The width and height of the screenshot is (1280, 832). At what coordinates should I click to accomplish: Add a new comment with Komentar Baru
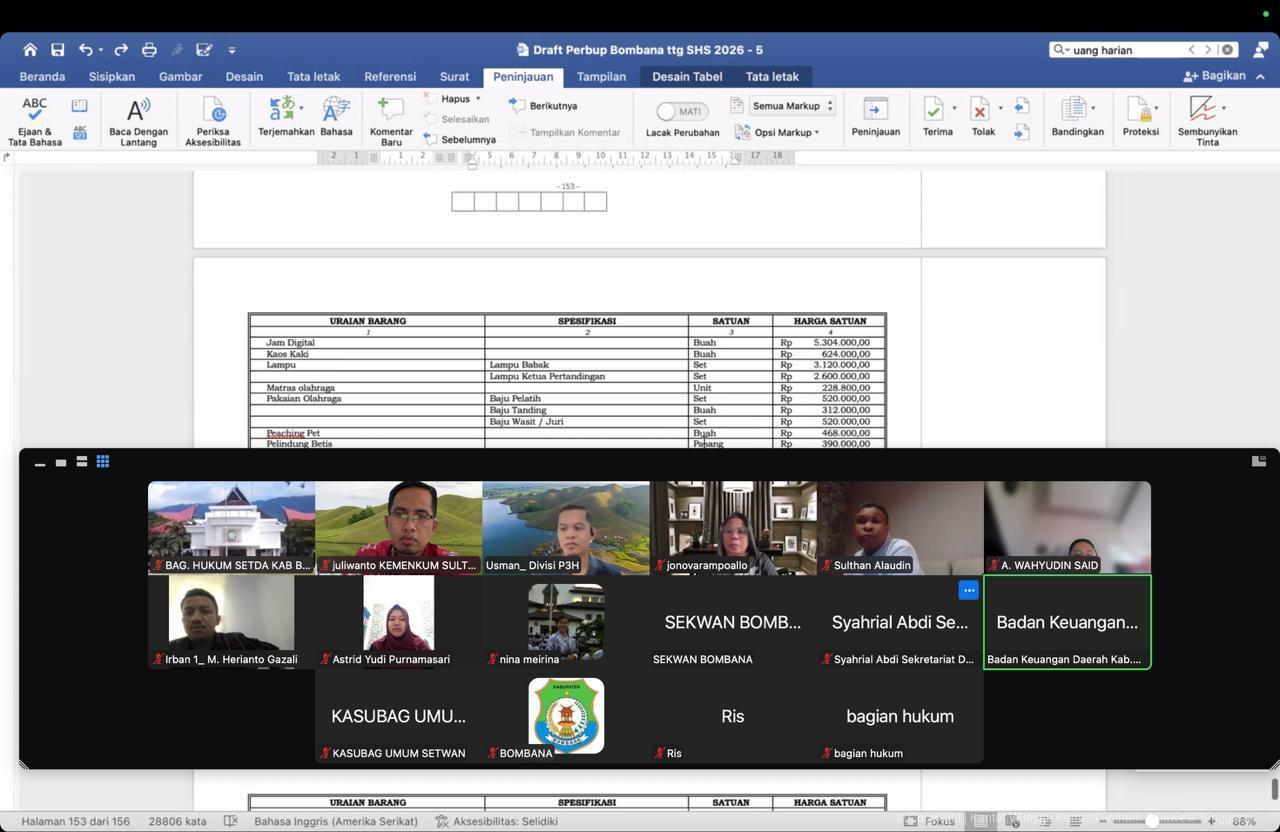[390, 110]
